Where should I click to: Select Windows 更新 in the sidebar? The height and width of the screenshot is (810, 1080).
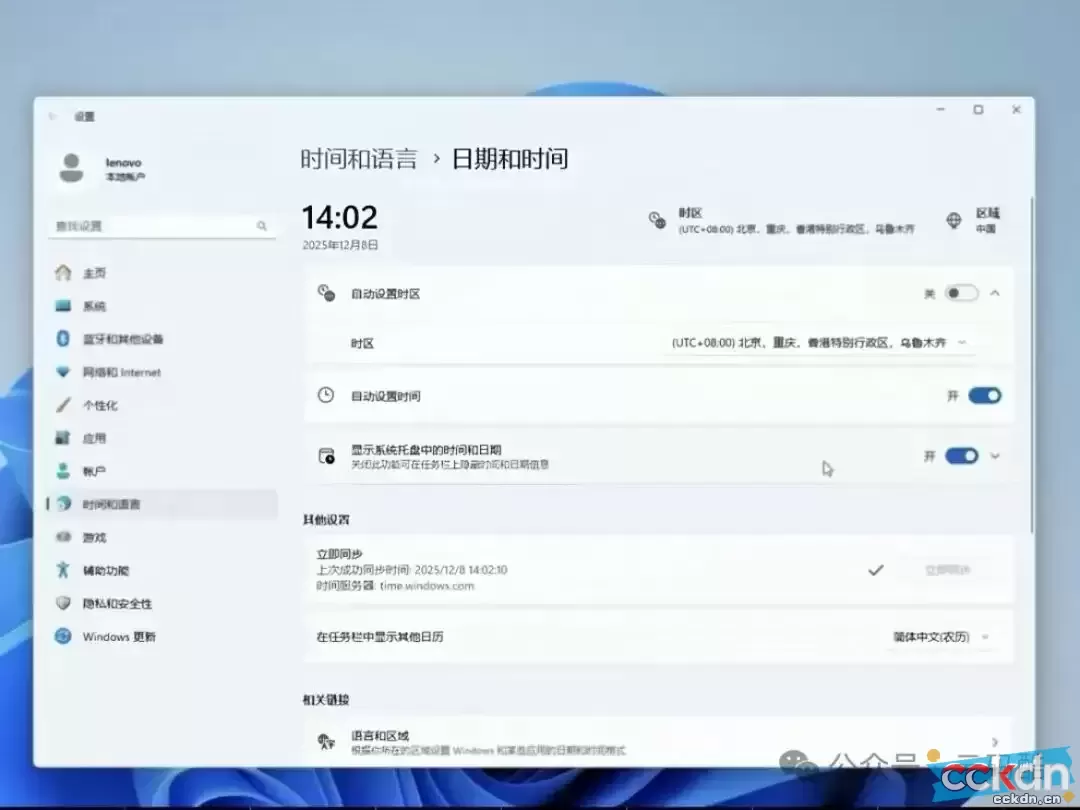[x=163, y=636]
